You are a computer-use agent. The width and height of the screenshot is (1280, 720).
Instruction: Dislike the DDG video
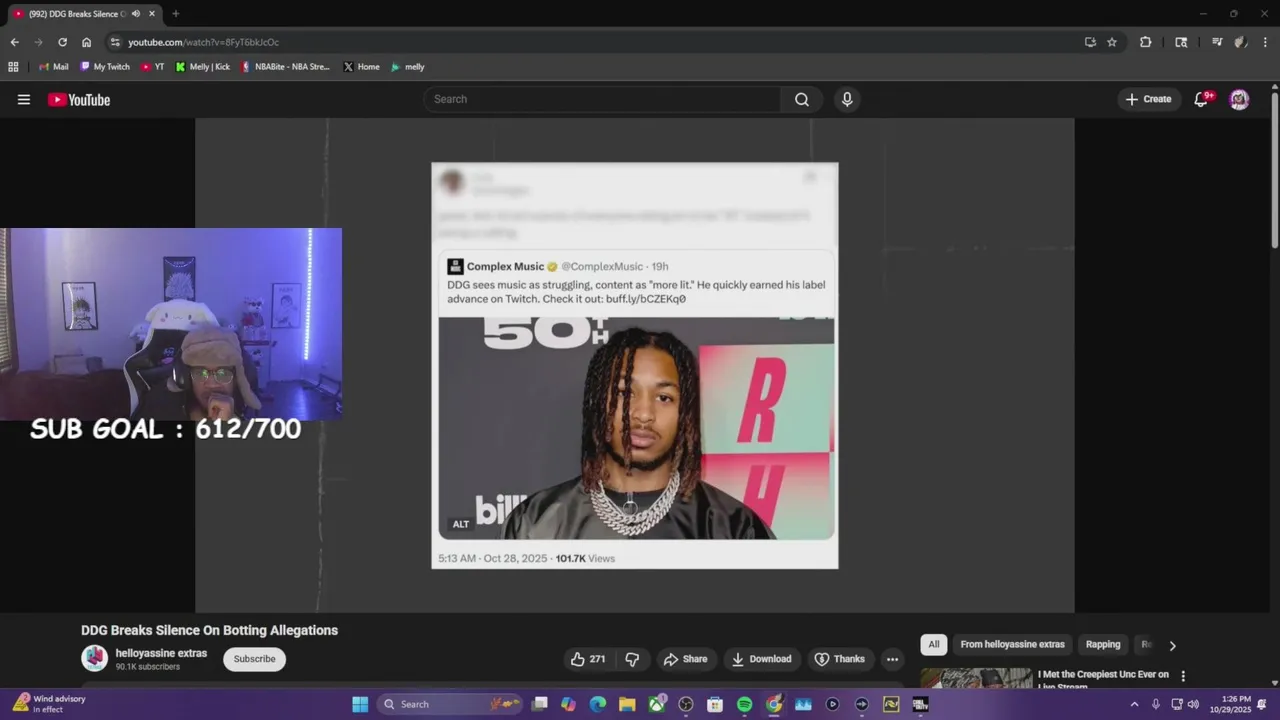(x=632, y=659)
